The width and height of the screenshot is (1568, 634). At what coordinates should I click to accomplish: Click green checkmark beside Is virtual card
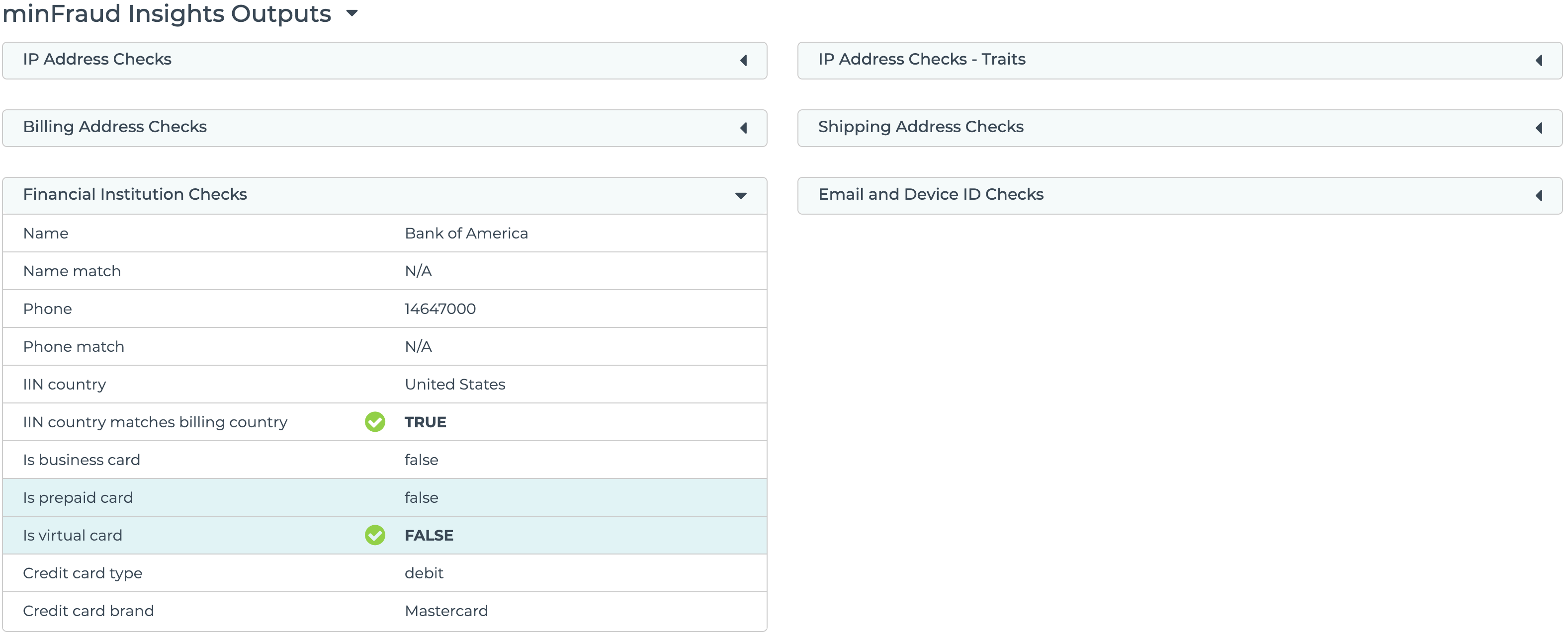click(x=375, y=535)
